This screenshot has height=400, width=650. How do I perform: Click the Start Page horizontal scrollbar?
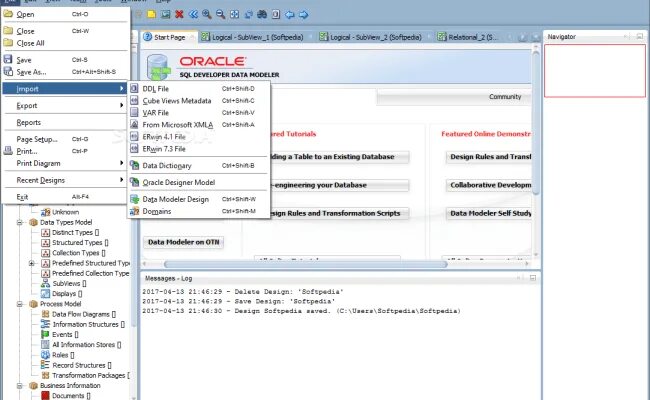coord(306,264)
